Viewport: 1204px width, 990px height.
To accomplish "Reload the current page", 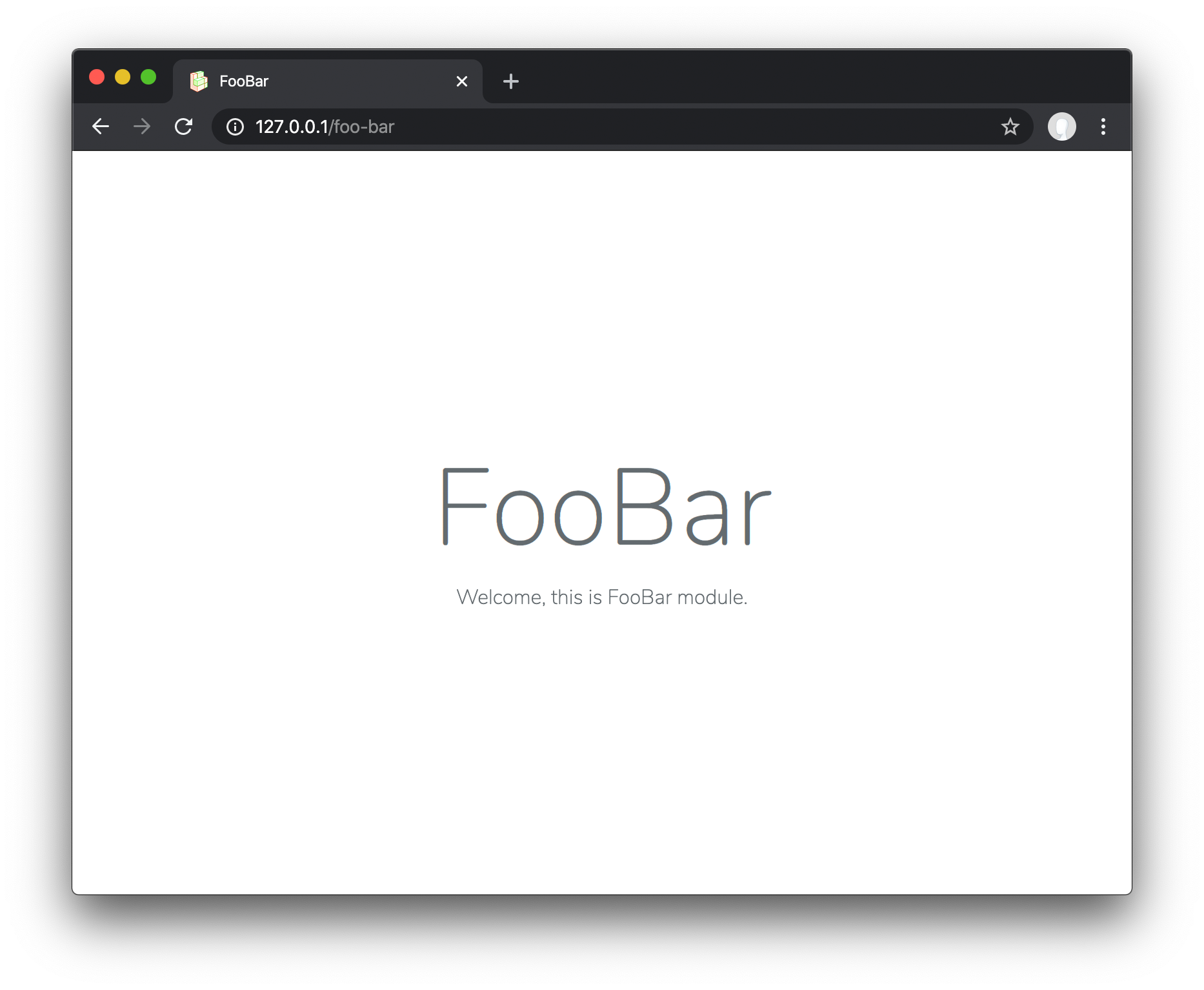I will click(x=184, y=126).
